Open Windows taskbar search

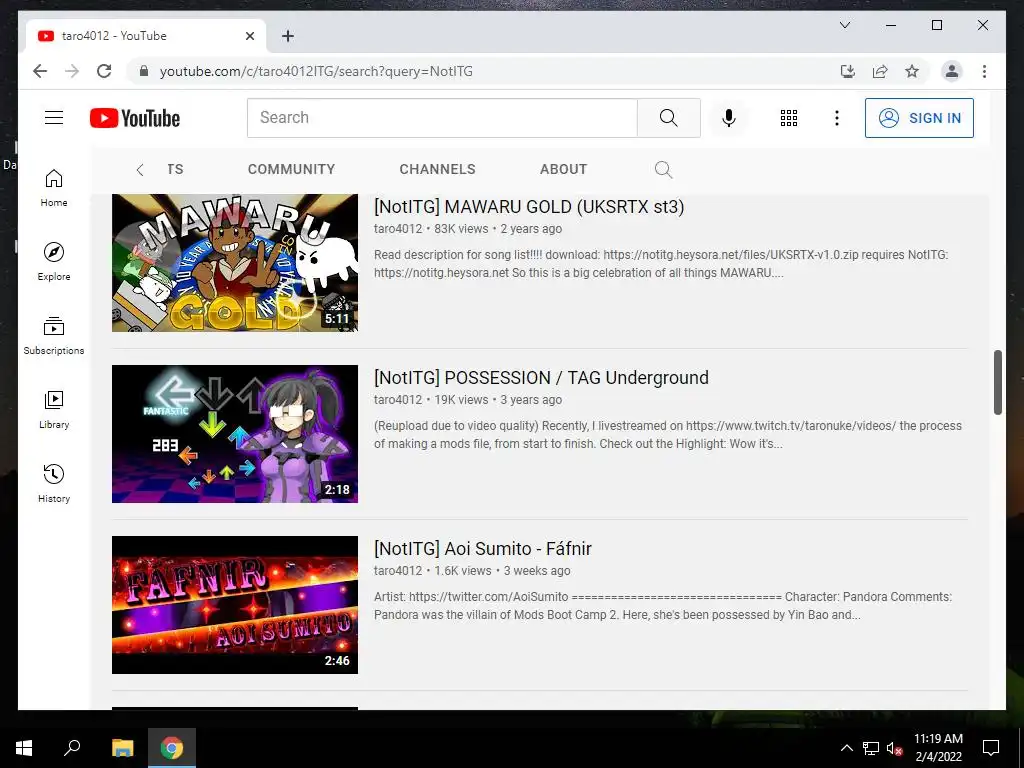72,748
